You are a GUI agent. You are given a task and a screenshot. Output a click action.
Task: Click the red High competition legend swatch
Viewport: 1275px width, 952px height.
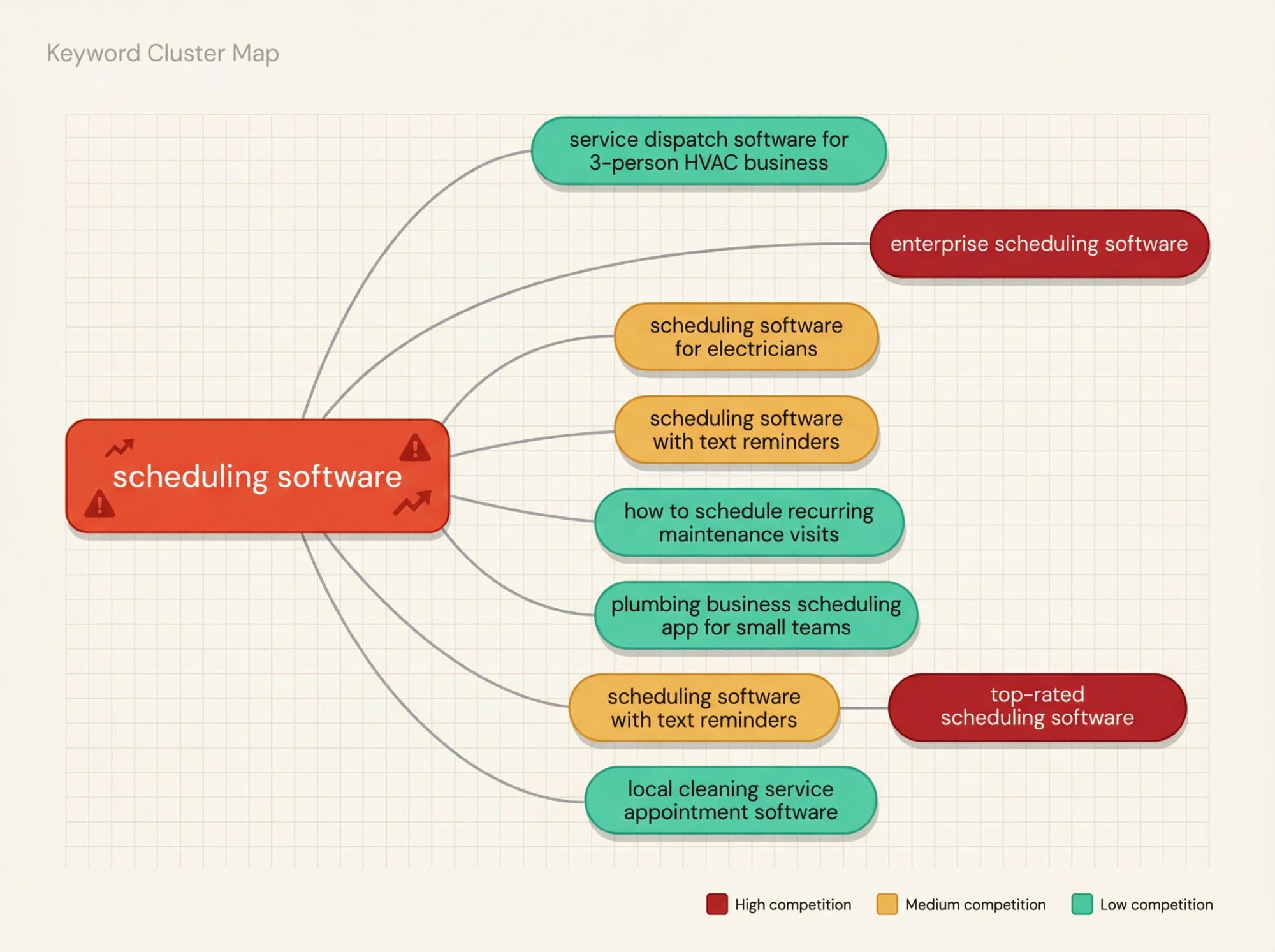(717, 904)
